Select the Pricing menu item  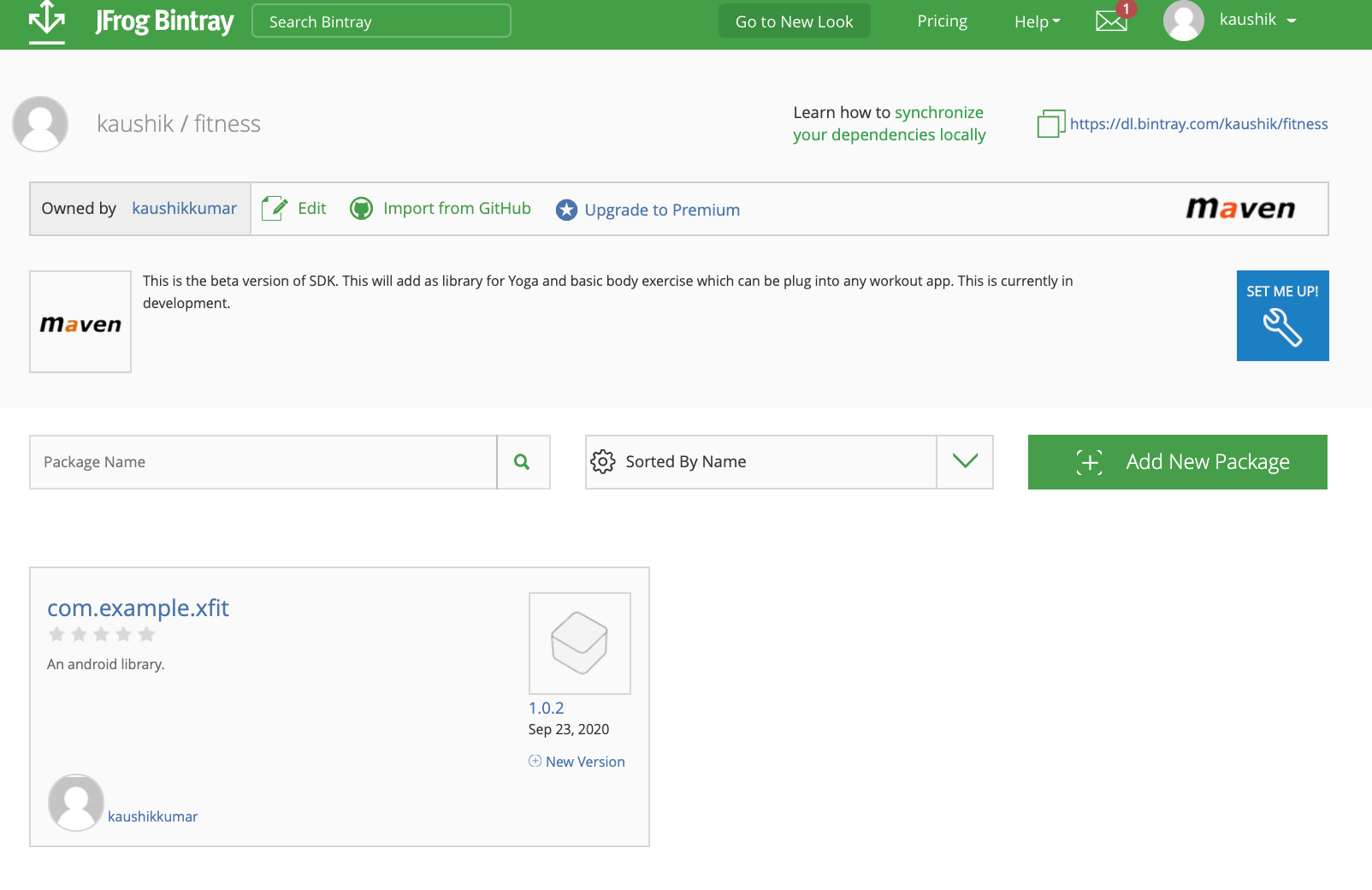tap(942, 21)
